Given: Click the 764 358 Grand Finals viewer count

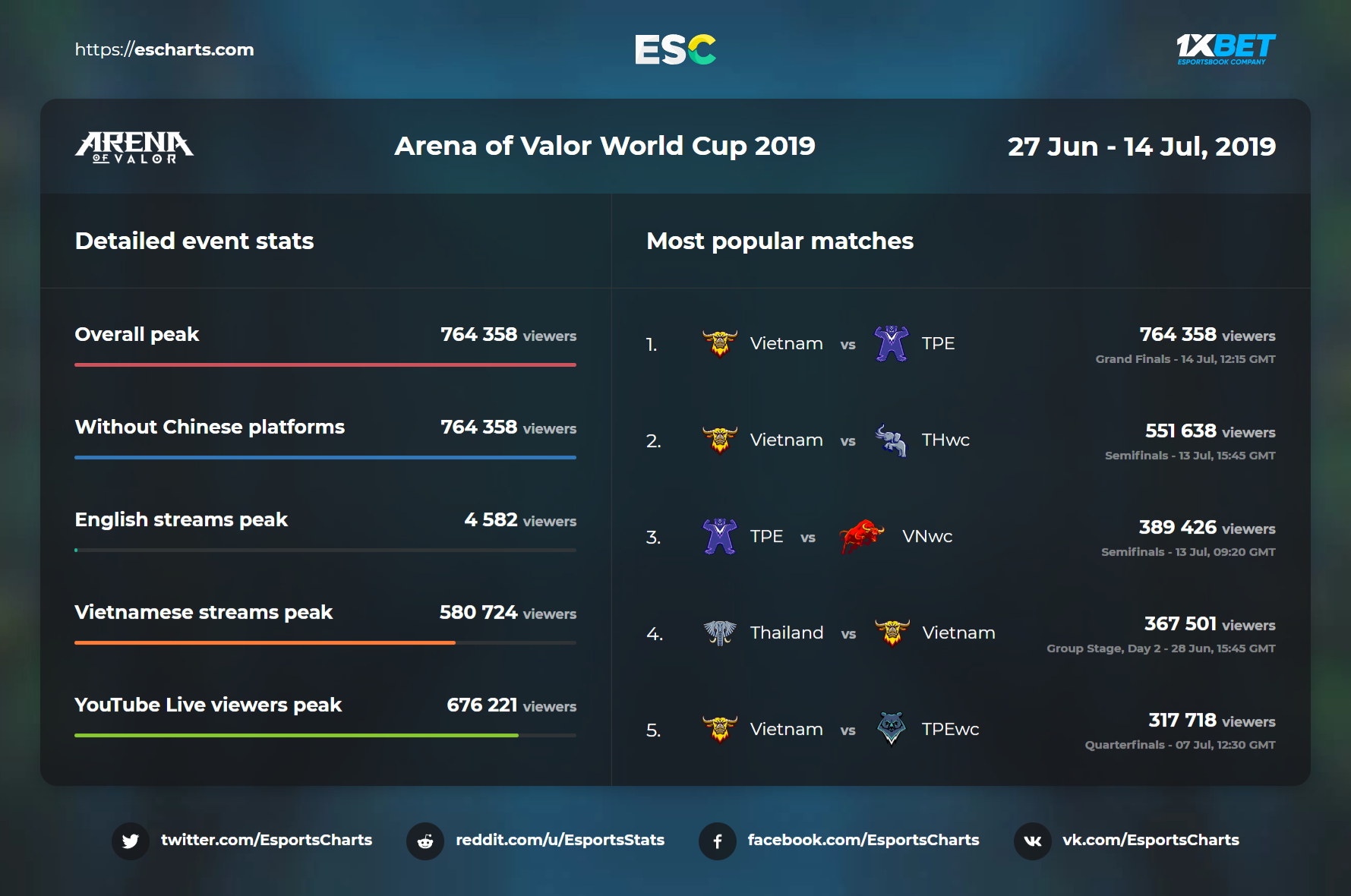Looking at the screenshot, I should click(x=1178, y=334).
